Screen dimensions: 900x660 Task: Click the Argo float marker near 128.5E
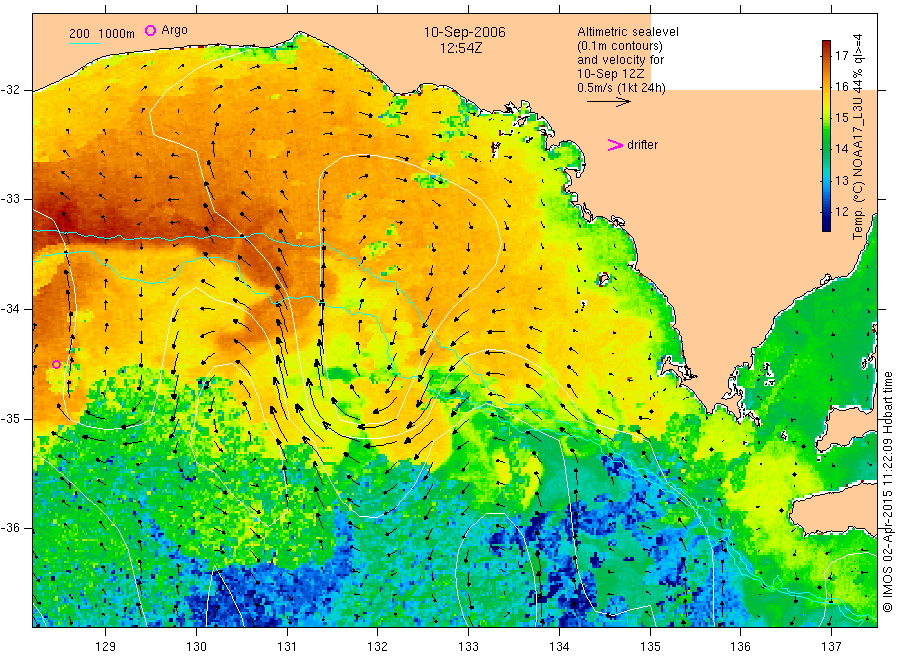56,364
